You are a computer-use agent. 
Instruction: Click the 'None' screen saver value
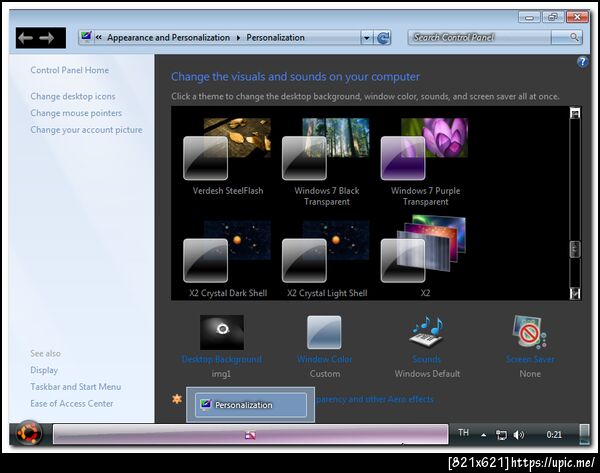[x=530, y=374]
